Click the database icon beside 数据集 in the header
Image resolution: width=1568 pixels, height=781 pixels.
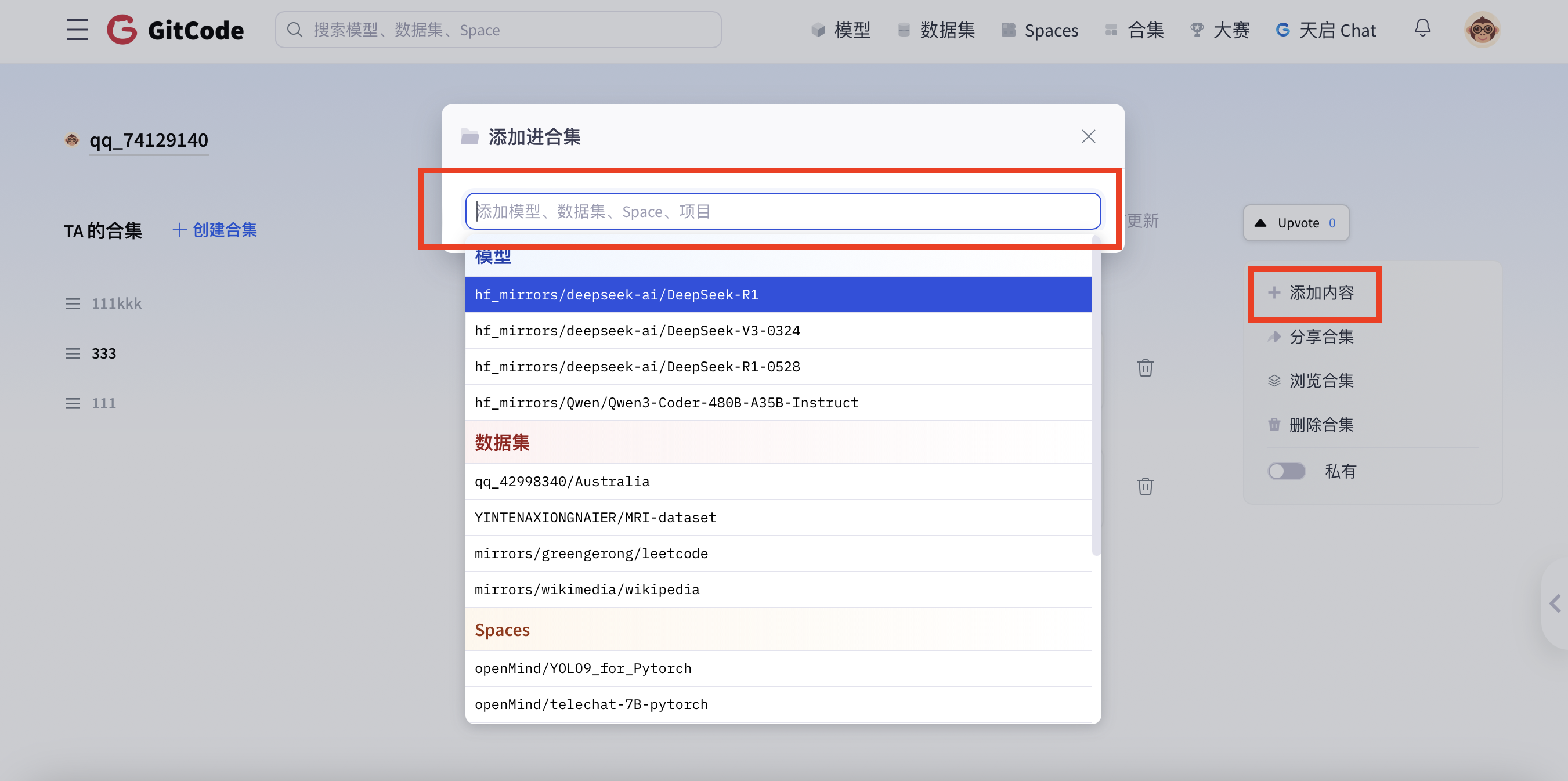click(x=904, y=30)
